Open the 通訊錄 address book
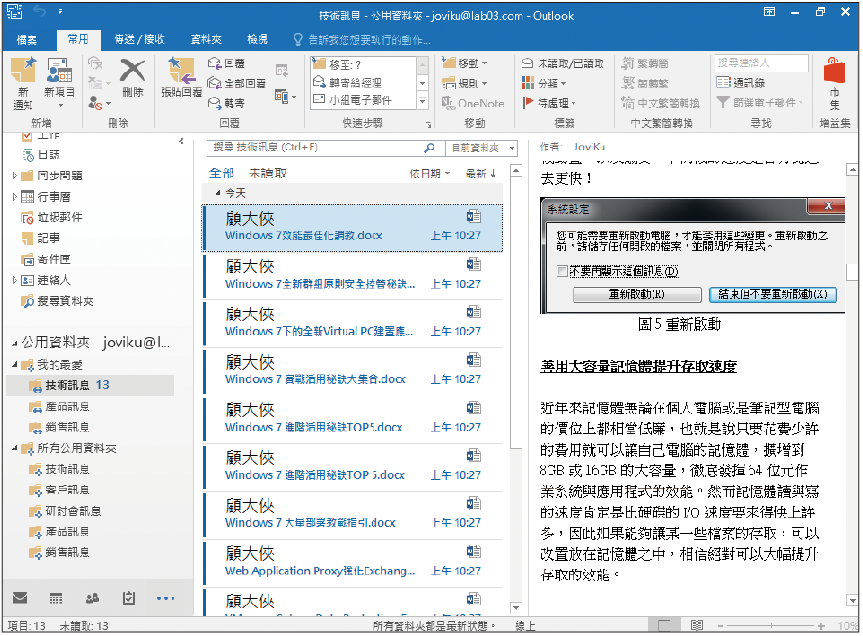 pyautogui.click(x=741, y=83)
